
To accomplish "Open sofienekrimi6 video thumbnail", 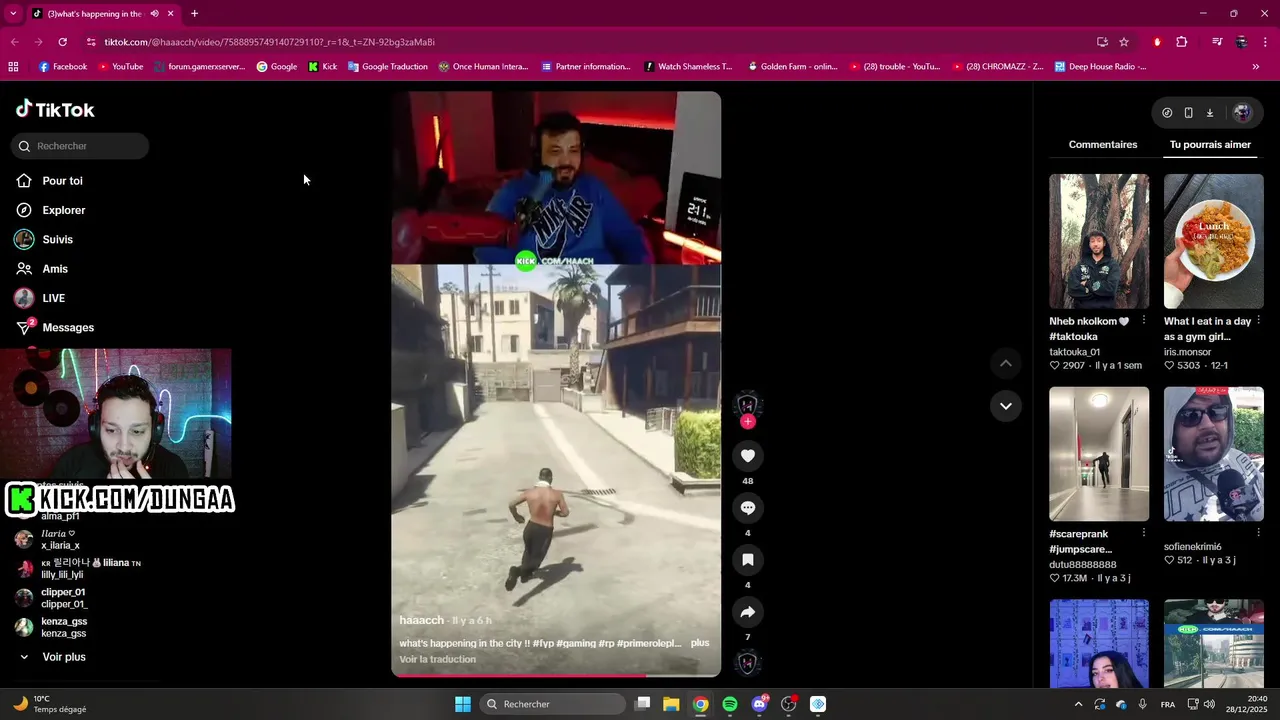I will pyautogui.click(x=1214, y=454).
